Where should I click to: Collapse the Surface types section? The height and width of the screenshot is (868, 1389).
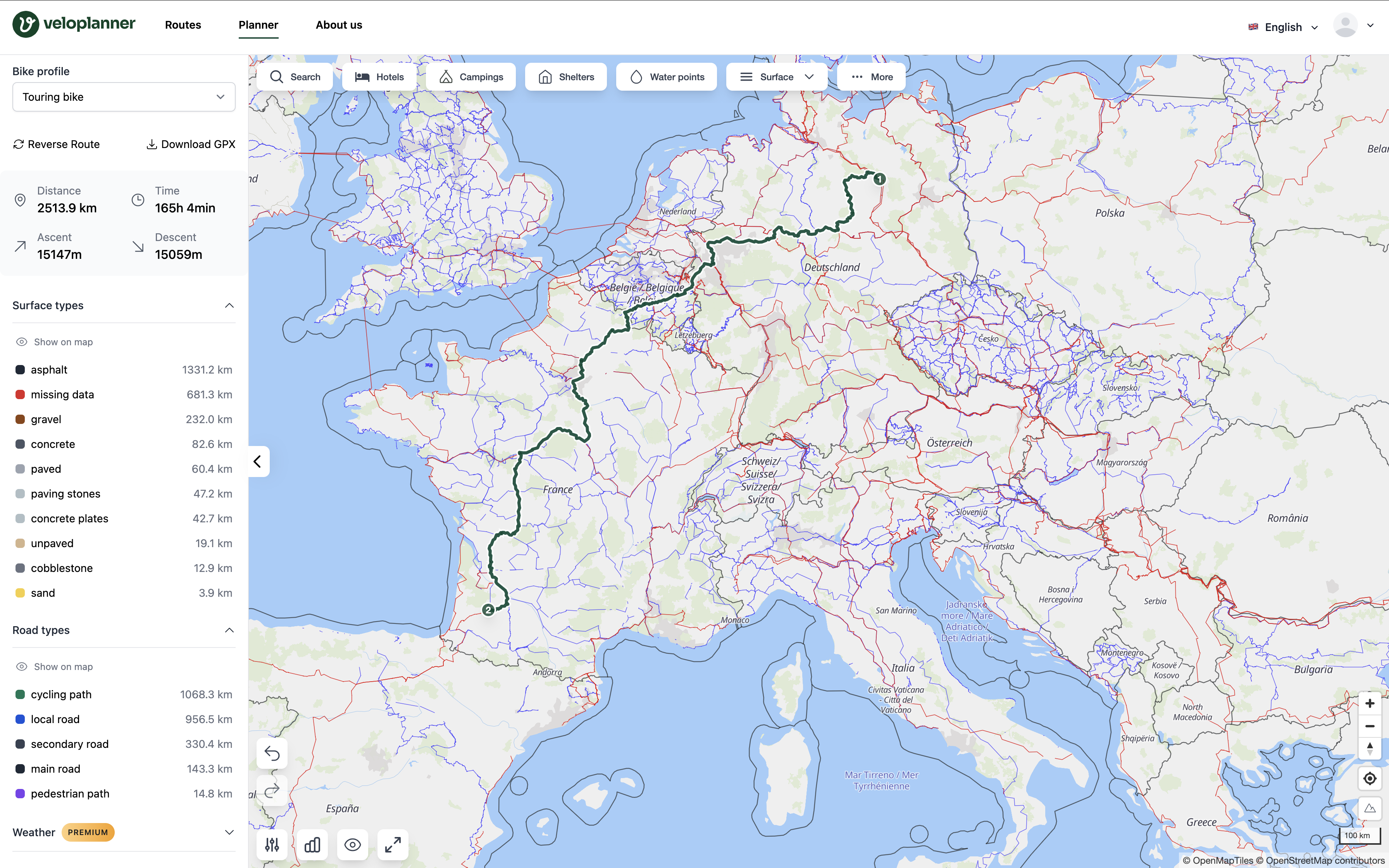click(229, 305)
